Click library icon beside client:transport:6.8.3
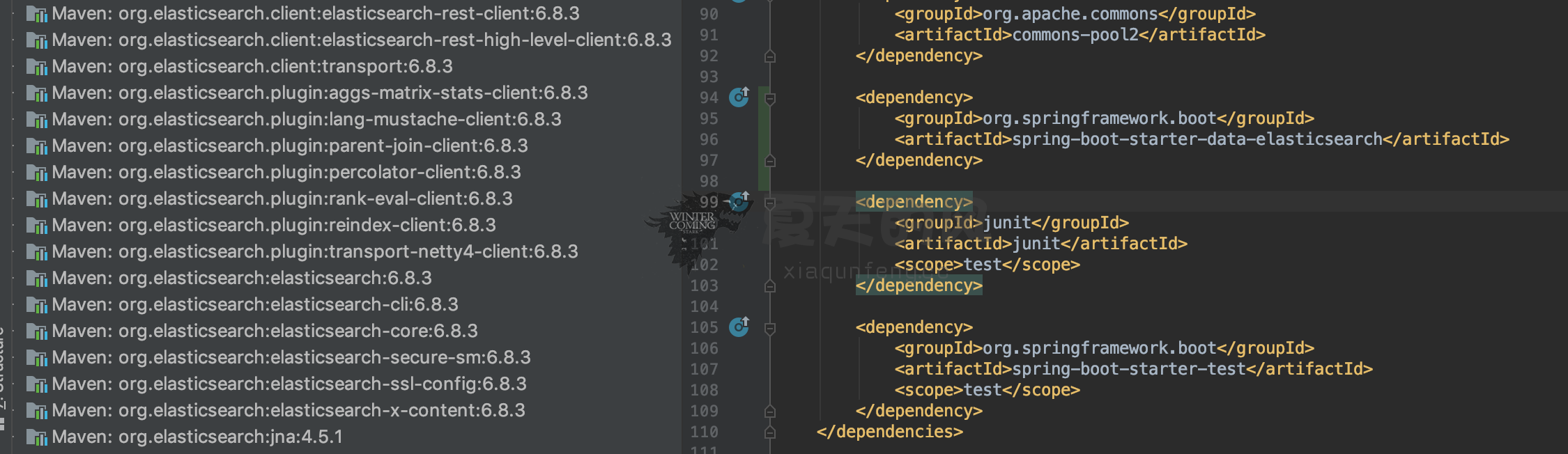Image resolution: width=1568 pixels, height=454 pixels. (36, 67)
